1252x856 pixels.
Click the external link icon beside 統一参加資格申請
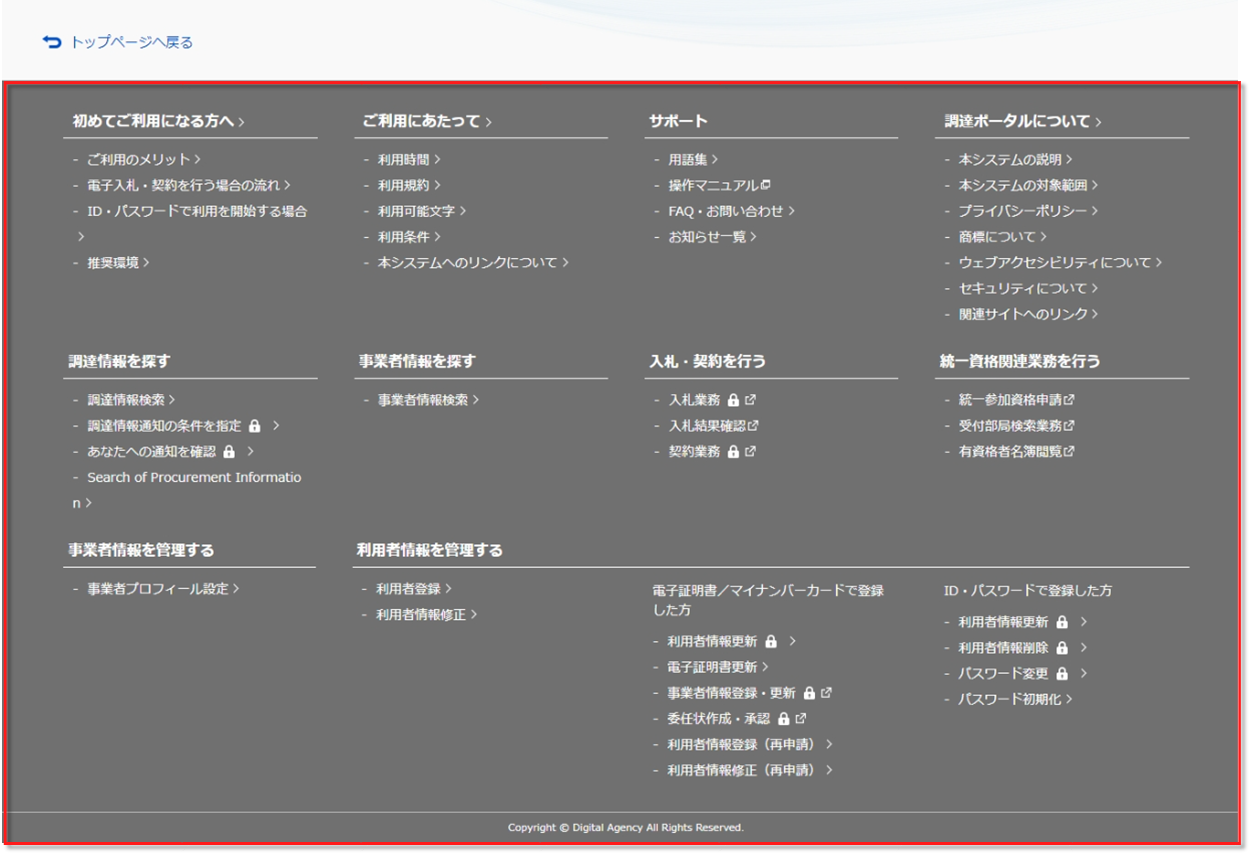(1069, 399)
